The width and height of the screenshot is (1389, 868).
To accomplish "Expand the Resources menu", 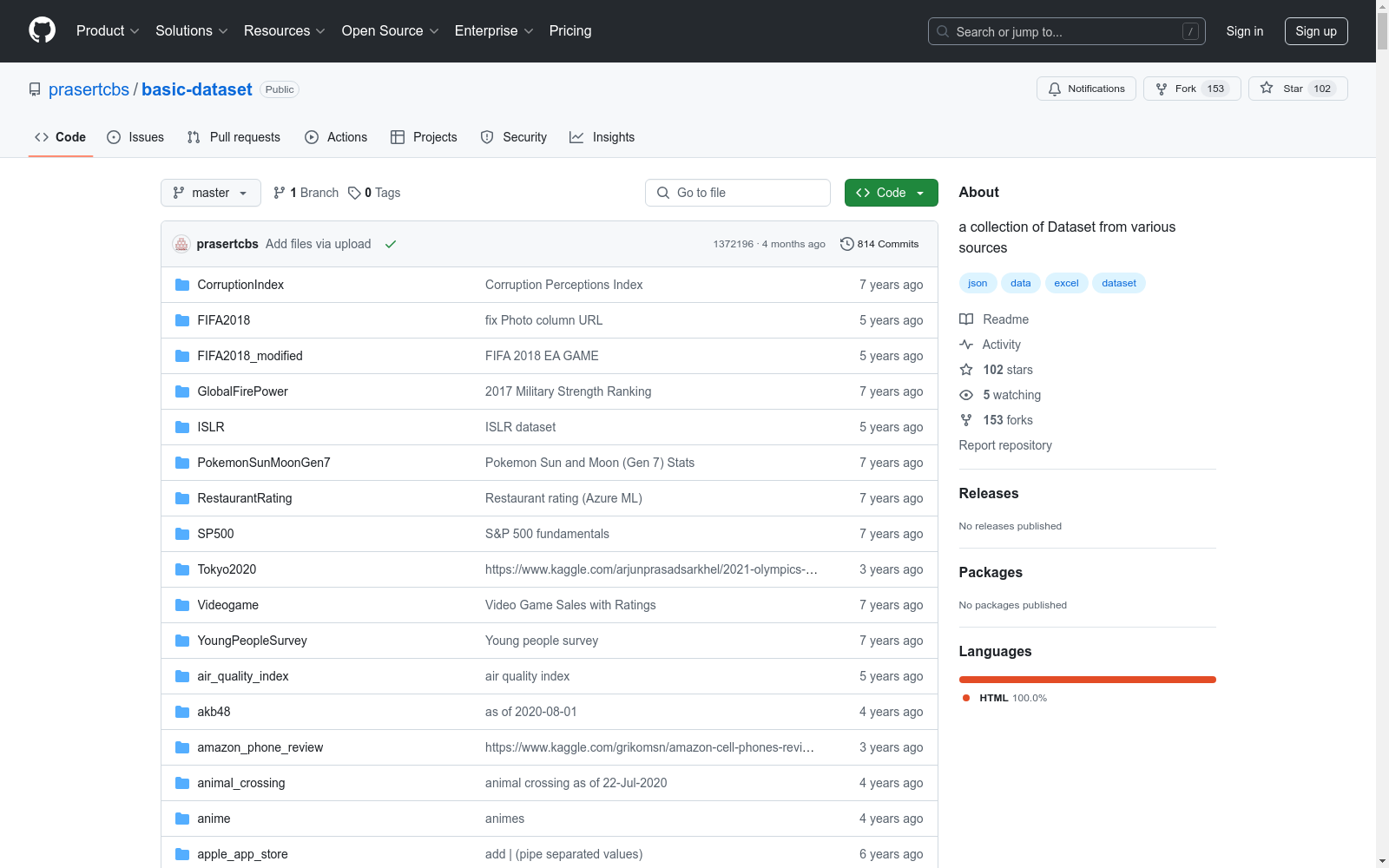I will pyautogui.click(x=285, y=30).
